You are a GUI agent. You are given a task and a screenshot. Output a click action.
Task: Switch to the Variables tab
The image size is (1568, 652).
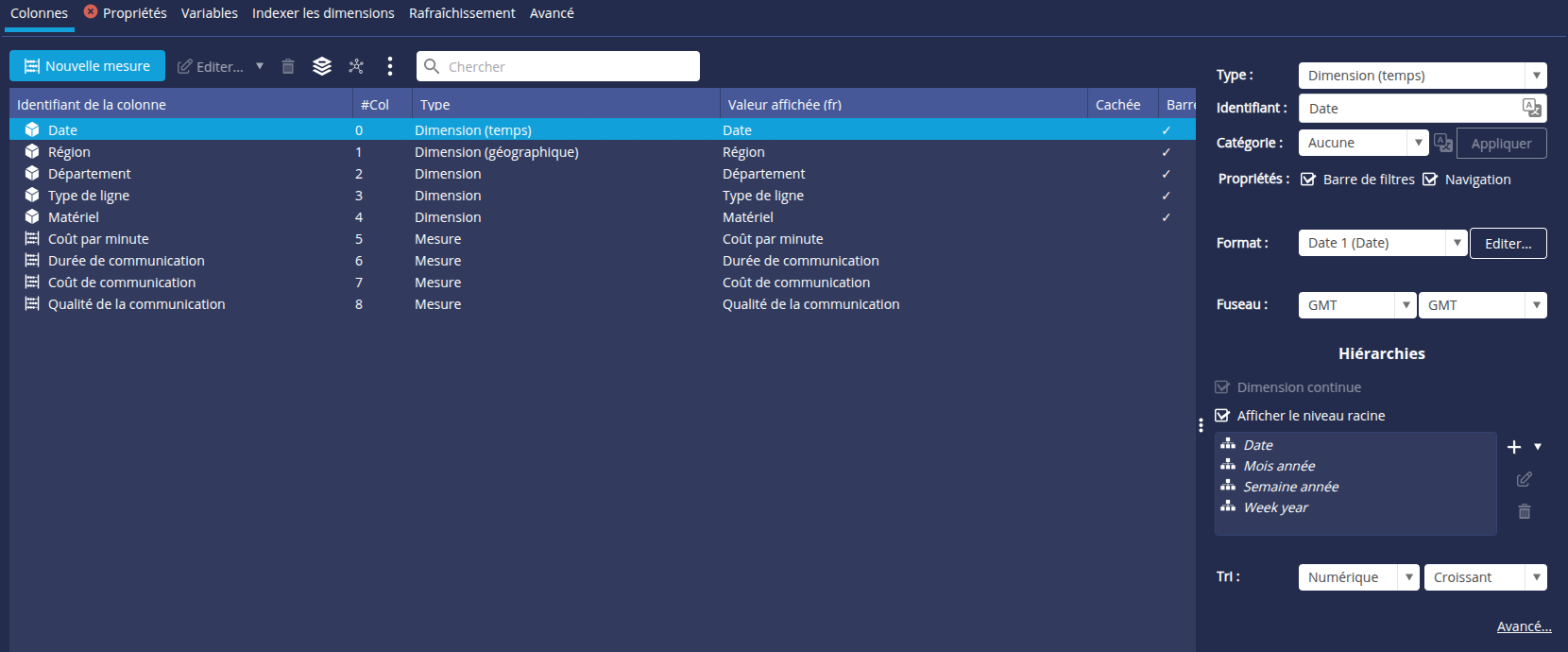209,13
